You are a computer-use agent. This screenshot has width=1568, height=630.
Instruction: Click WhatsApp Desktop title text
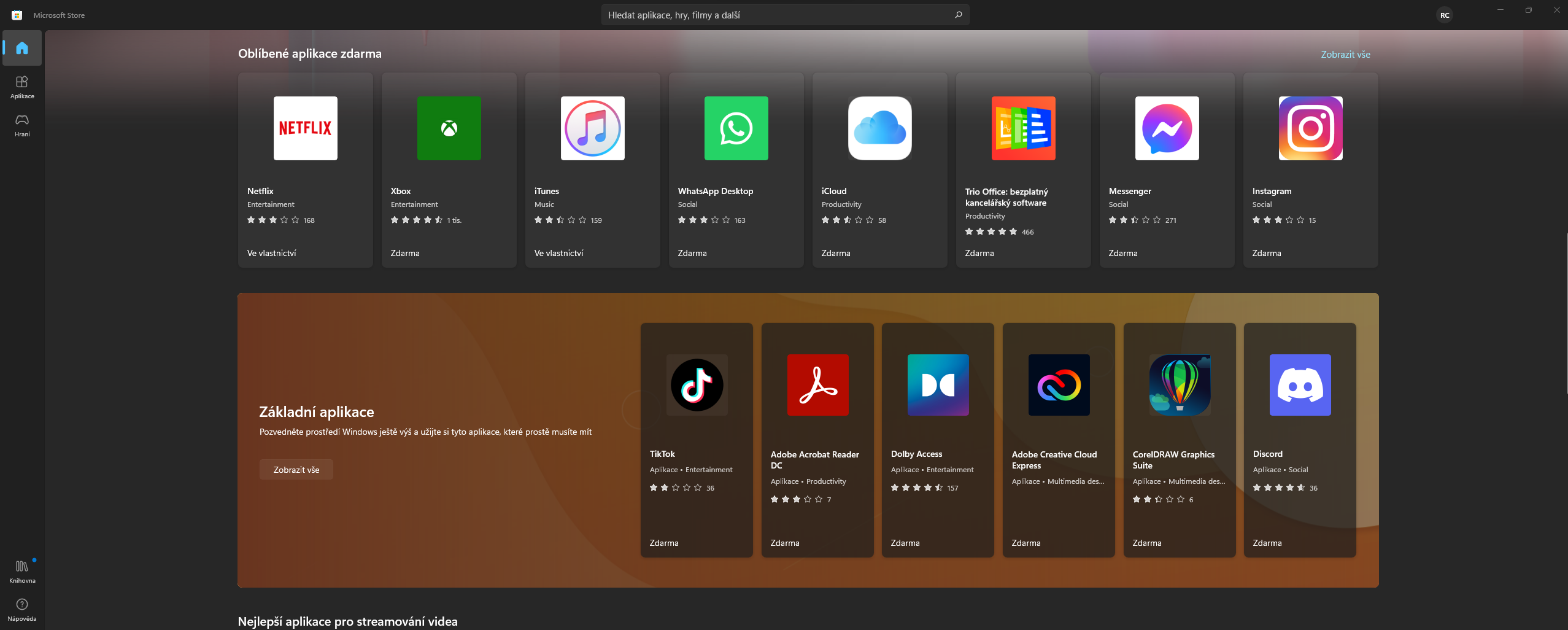[x=715, y=191]
